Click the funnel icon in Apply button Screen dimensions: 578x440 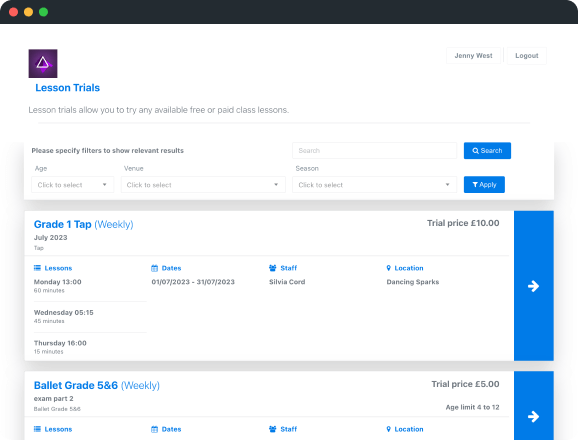[475, 185]
